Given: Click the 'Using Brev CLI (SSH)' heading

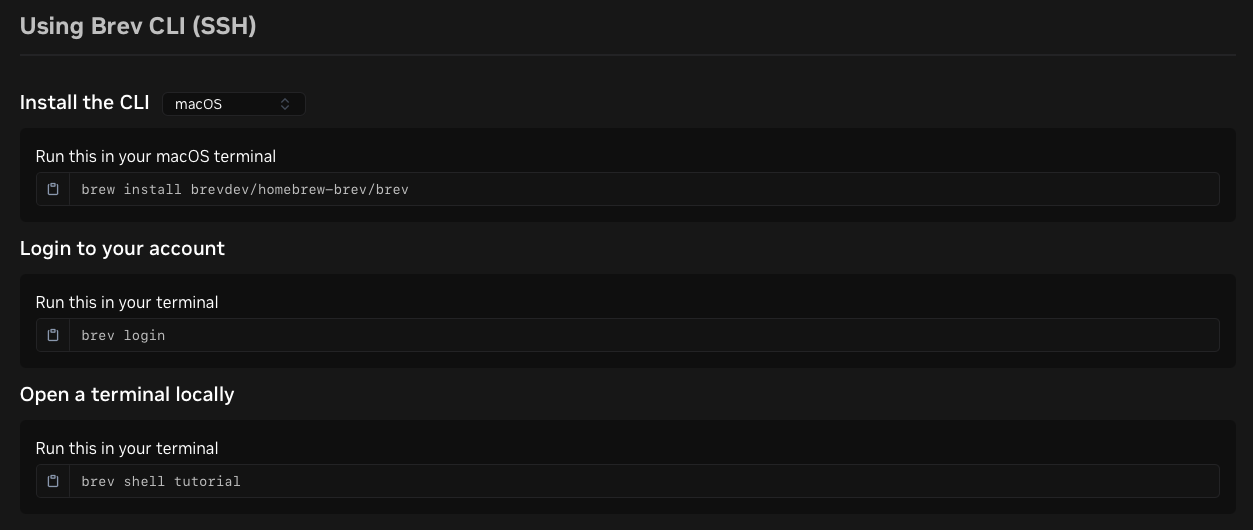Looking at the screenshot, I should point(138,26).
